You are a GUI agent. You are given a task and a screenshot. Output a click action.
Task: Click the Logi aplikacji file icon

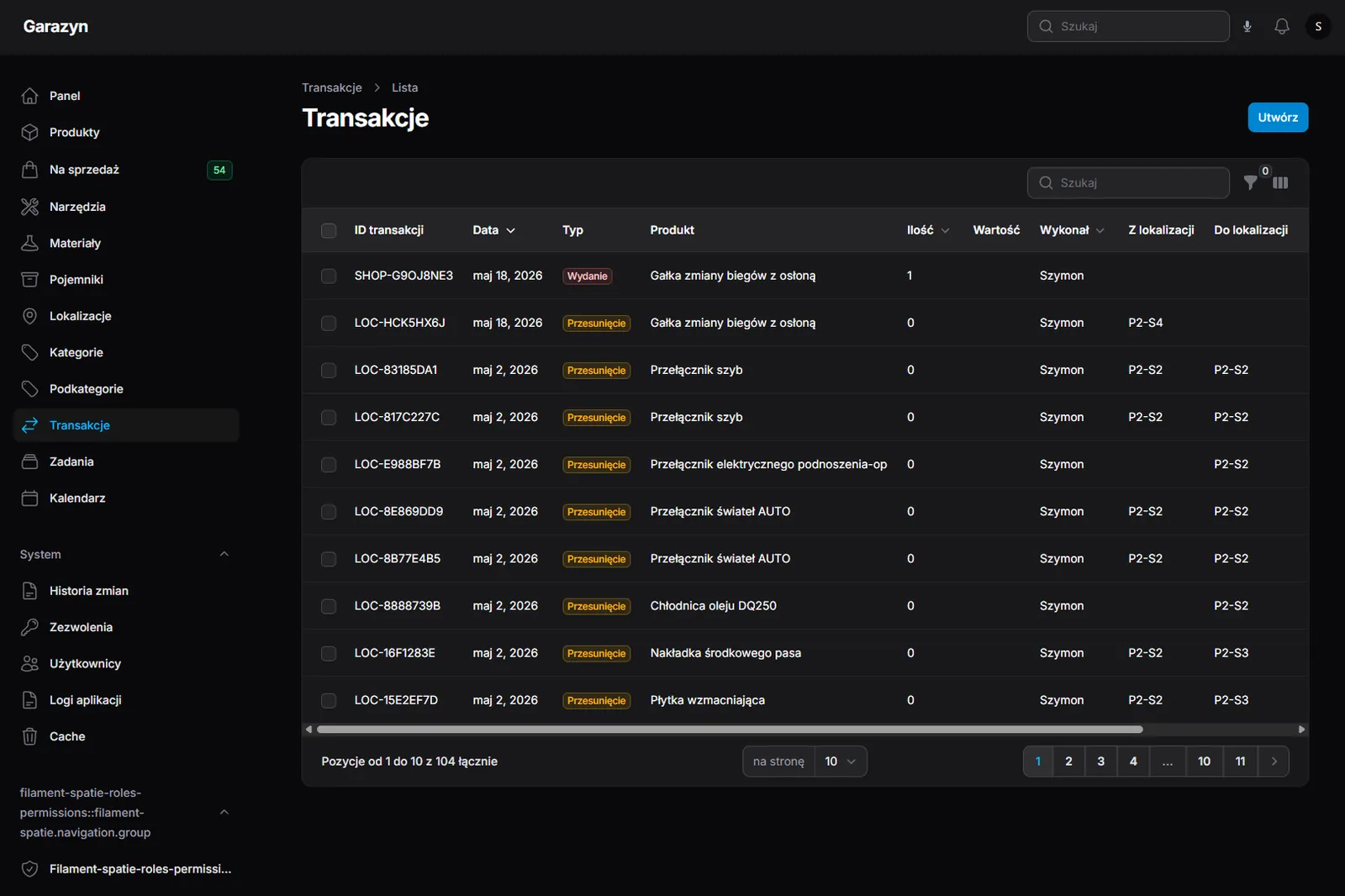click(x=29, y=700)
